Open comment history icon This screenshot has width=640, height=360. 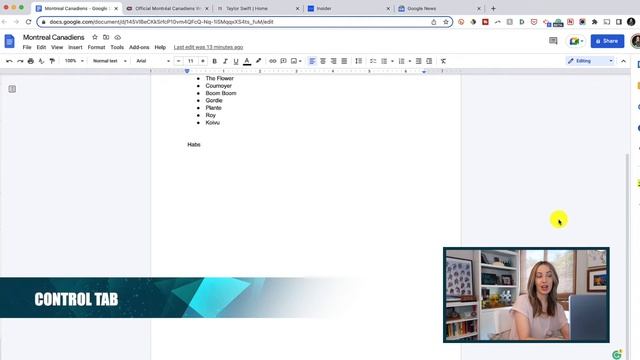[553, 41]
